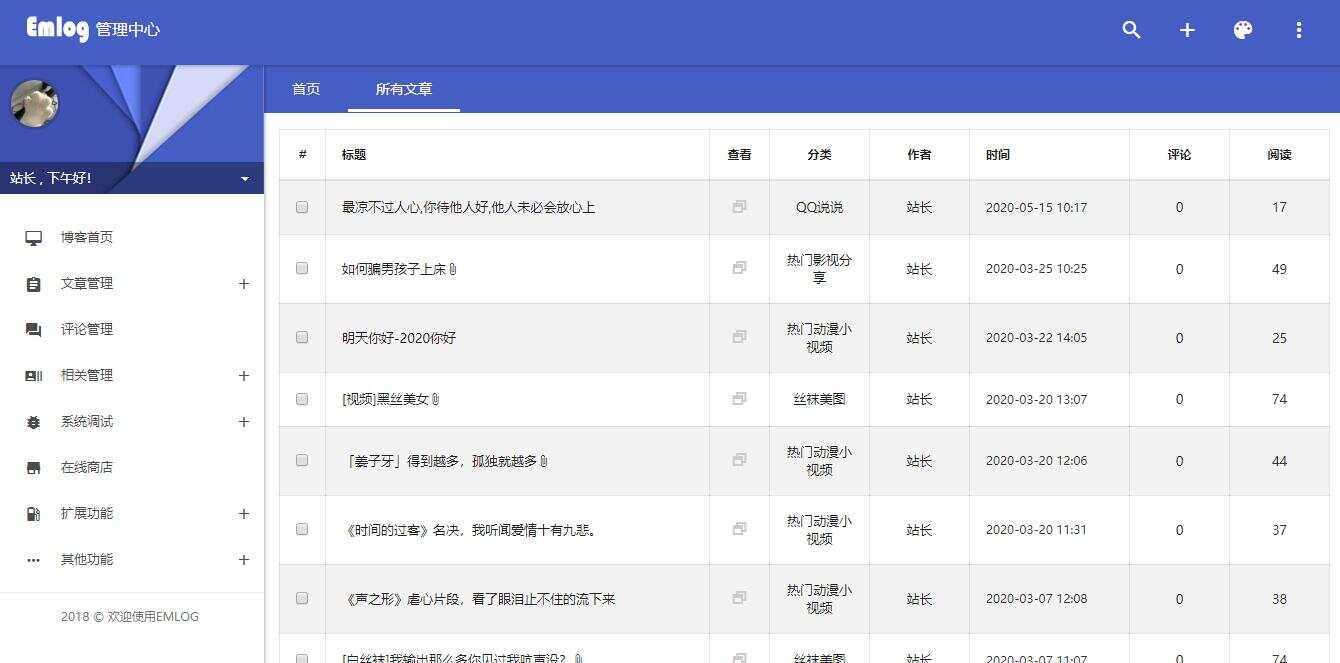Viewport: 1340px width, 663px height.
Task: Expand the 系统调试 sidebar section
Action: 243,421
